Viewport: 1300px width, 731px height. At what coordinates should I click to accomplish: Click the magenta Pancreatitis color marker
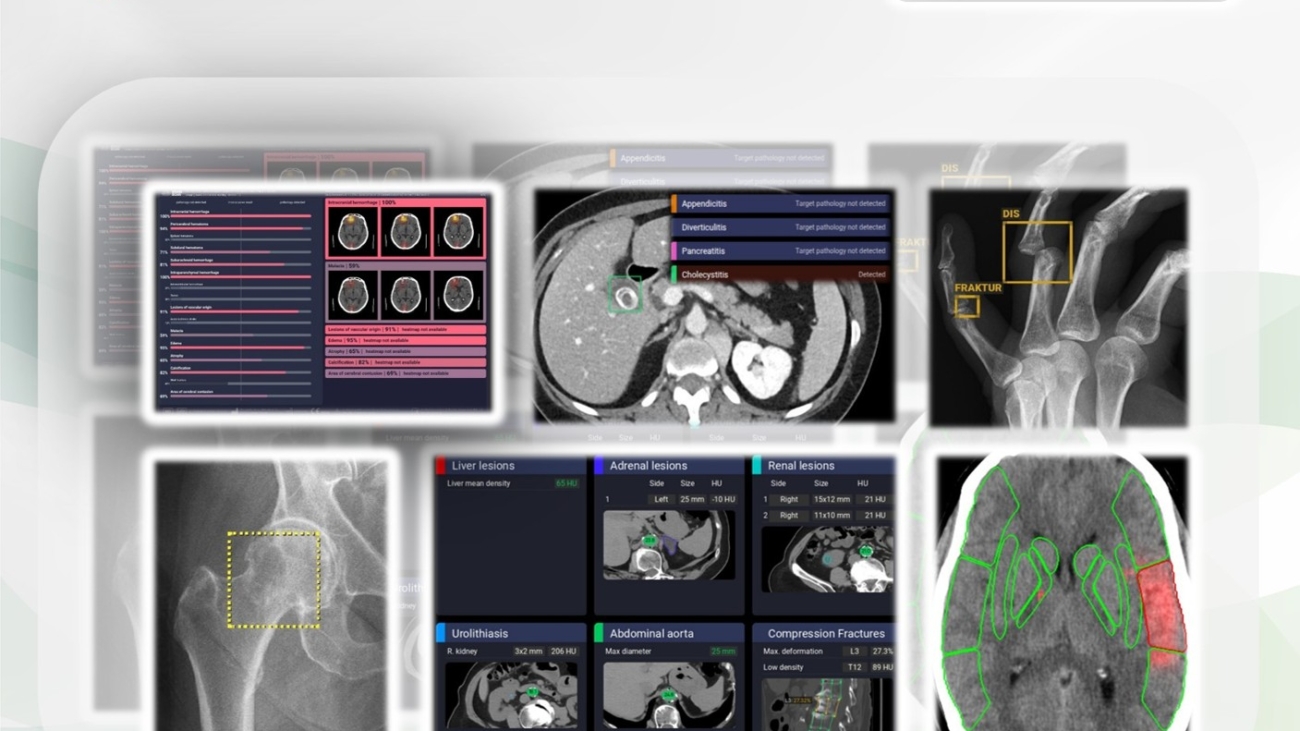[x=675, y=251]
